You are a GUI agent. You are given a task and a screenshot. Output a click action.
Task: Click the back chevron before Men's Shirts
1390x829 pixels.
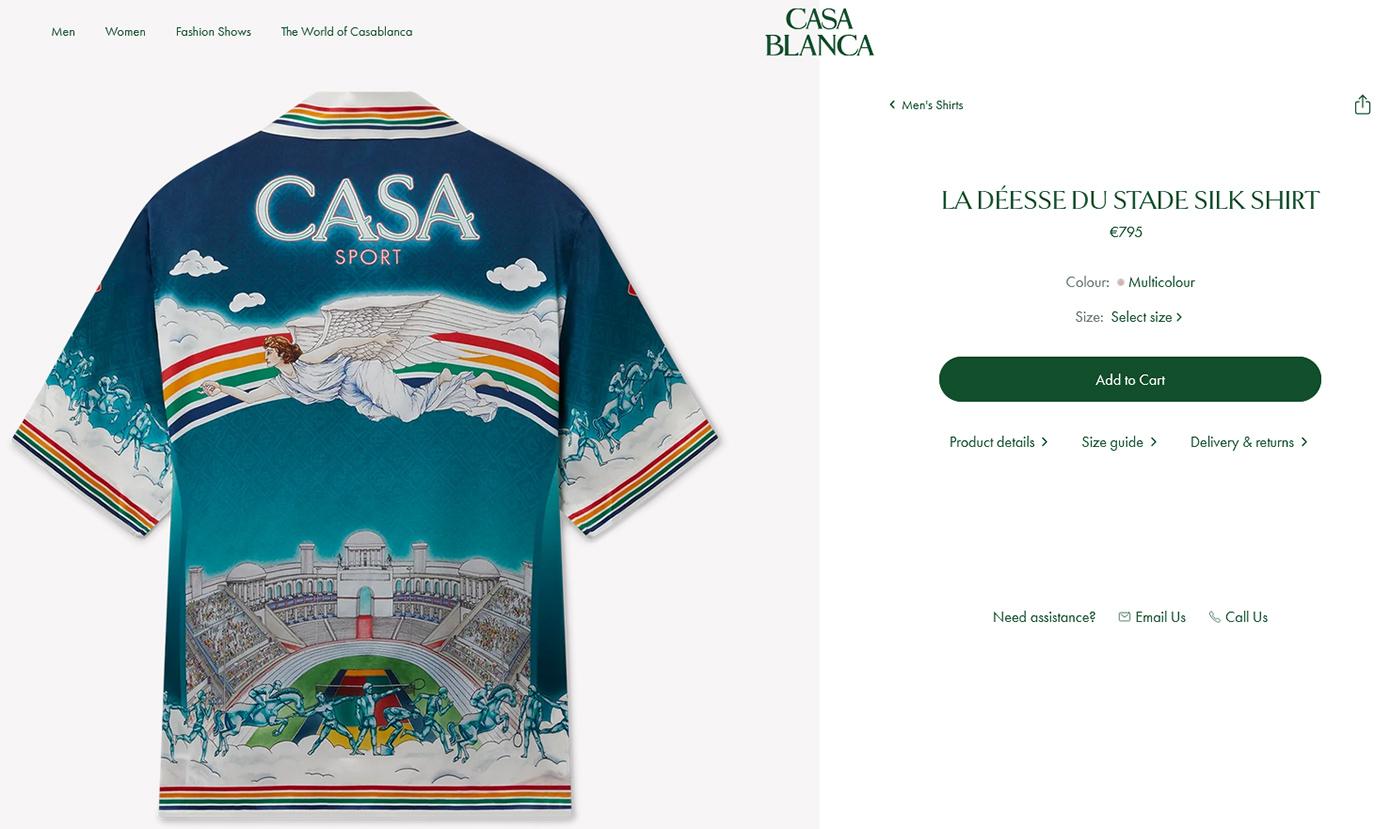892,104
